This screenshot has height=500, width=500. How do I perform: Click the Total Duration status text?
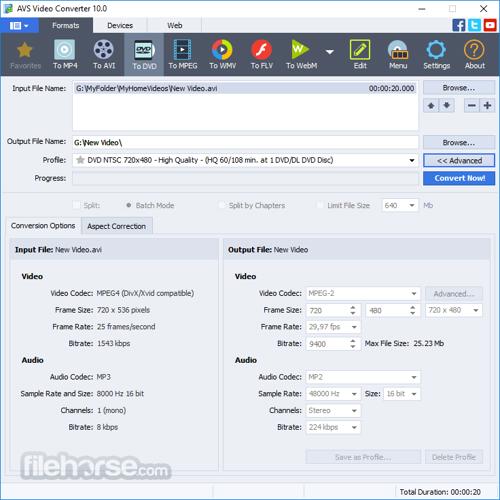tap(440, 492)
